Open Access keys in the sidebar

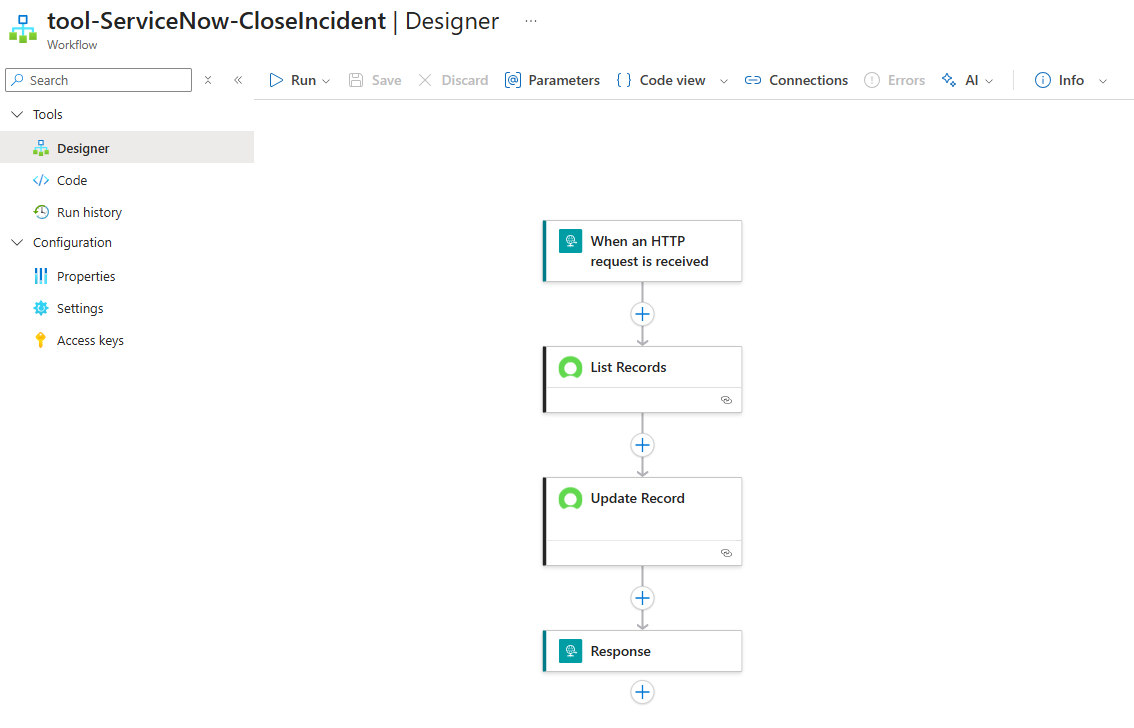[x=91, y=340]
